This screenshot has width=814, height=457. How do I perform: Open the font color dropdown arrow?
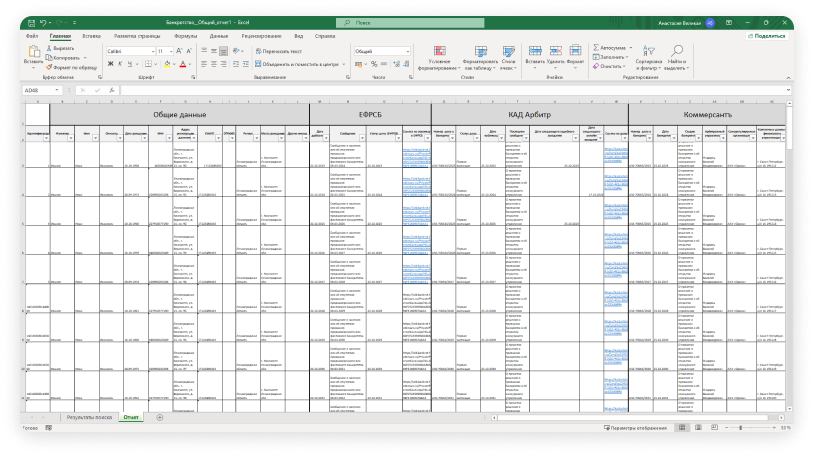pyautogui.click(x=190, y=64)
